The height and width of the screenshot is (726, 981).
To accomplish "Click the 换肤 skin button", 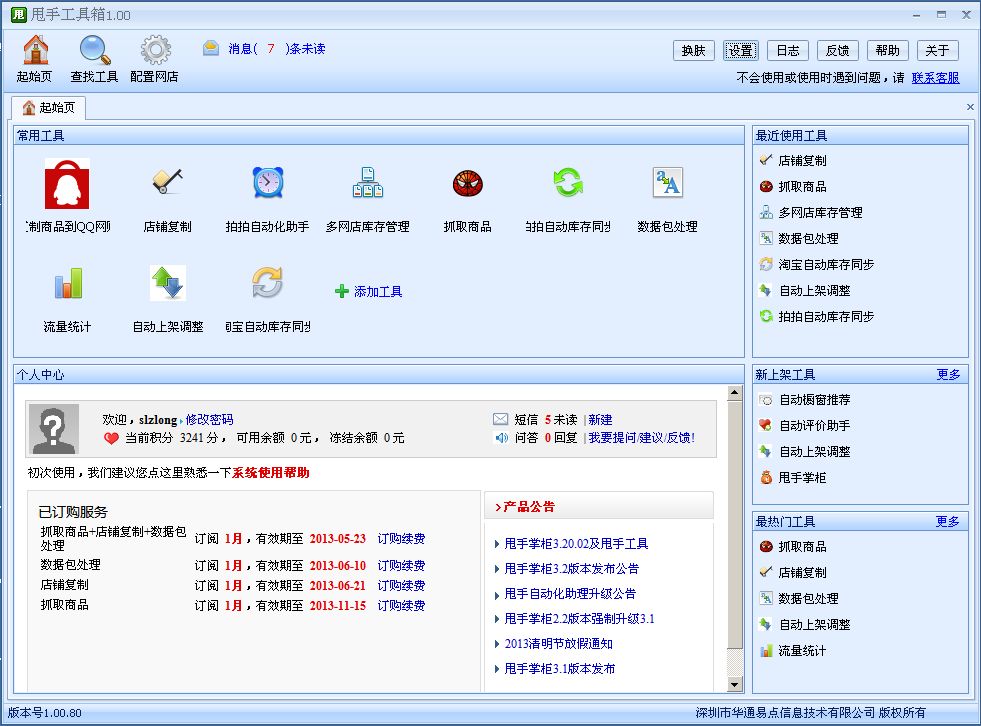I will (694, 51).
